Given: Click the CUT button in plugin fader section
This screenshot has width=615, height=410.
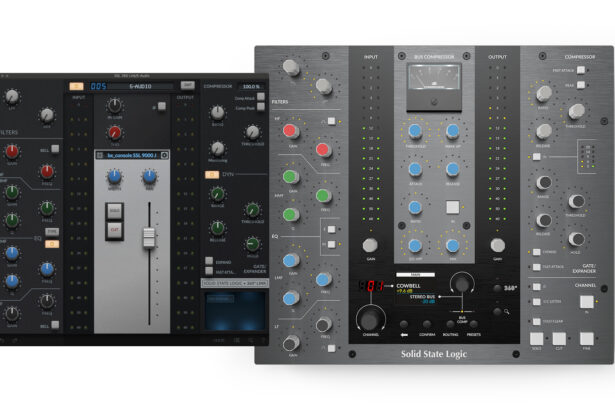Looking at the screenshot, I should [x=115, y=230].
